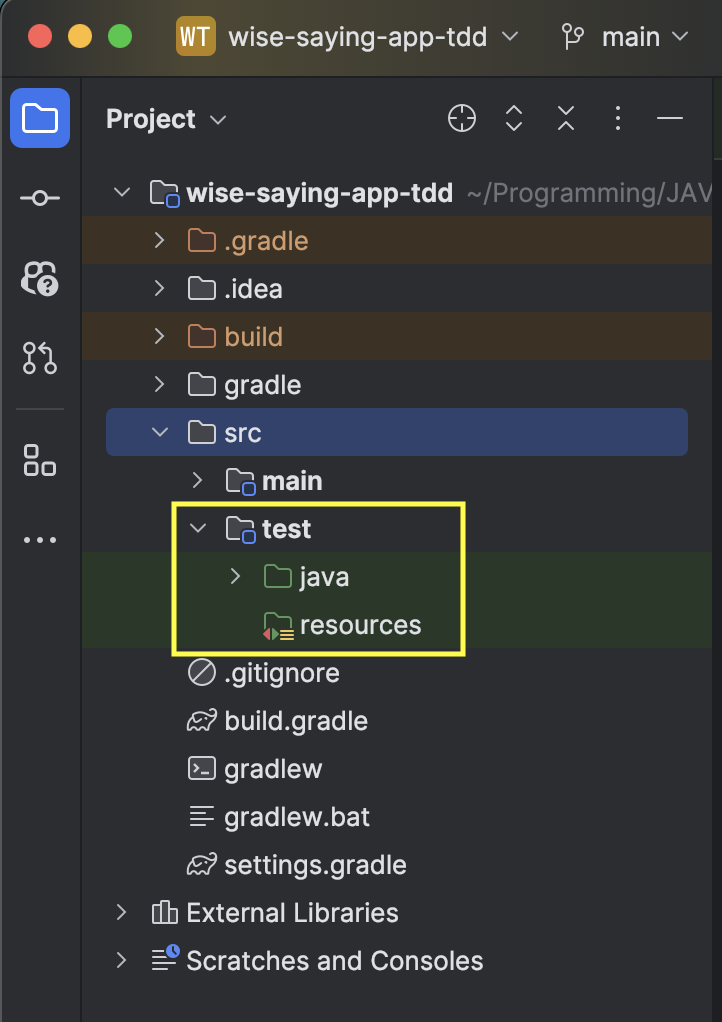Select the gradle folder name
Screen dimensions: 722x1022
click(x=263, y=385)
